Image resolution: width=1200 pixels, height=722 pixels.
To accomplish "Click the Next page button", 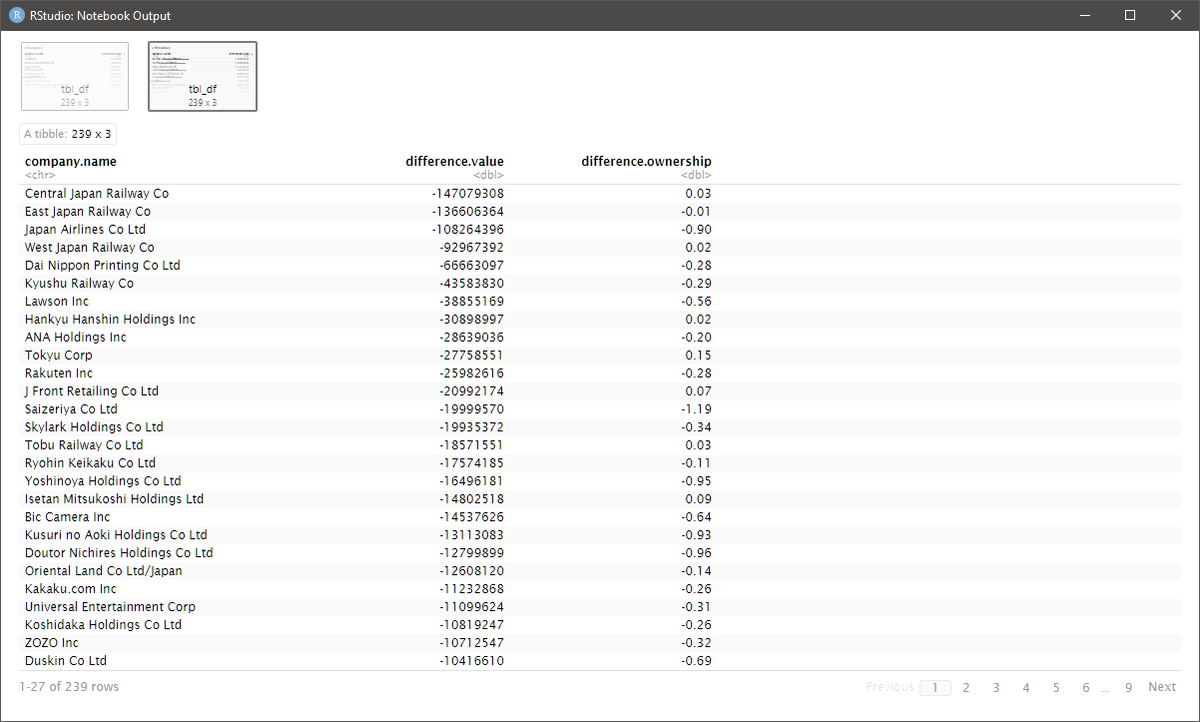I will pyautogui.click(x=1162, y=687).
